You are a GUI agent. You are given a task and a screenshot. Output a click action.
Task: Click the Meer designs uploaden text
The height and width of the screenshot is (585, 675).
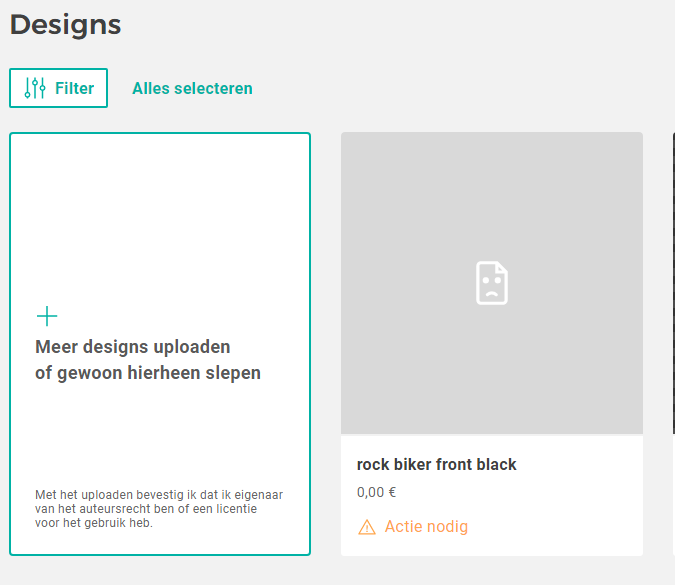pyautogui.click(x=133, y=347)
